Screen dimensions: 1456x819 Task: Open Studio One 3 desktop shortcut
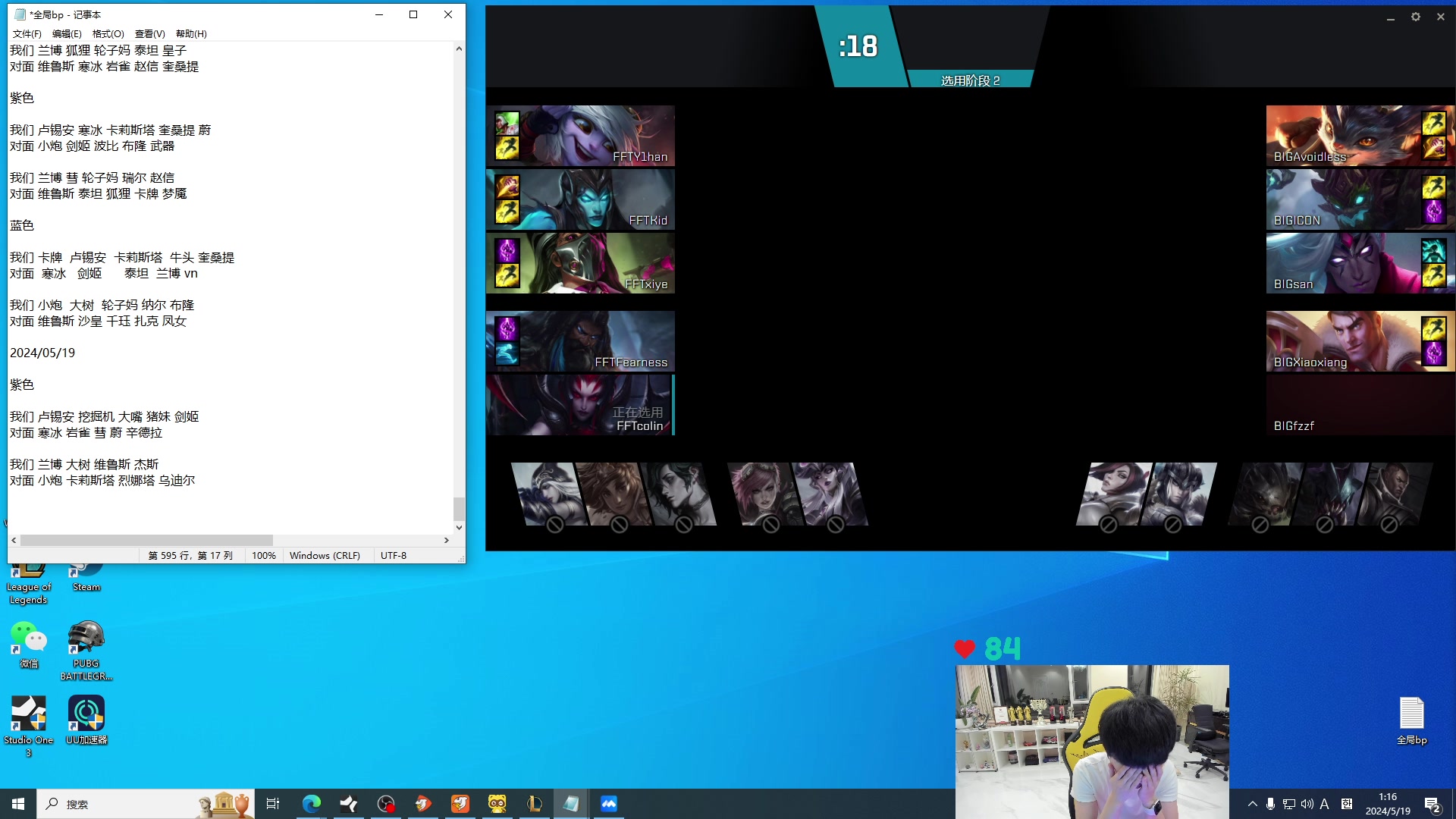pos(28,726)
